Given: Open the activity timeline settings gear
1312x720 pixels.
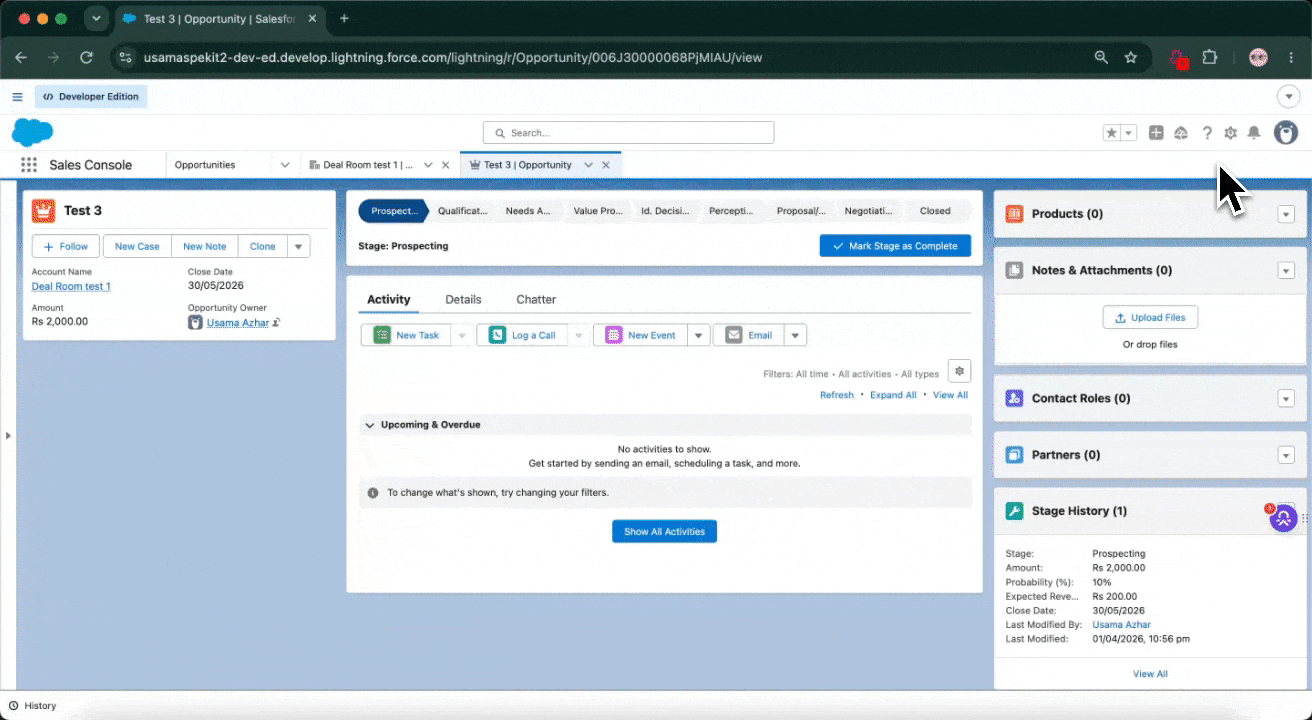Looking at the screenshot, I should (x=959, y=371).
